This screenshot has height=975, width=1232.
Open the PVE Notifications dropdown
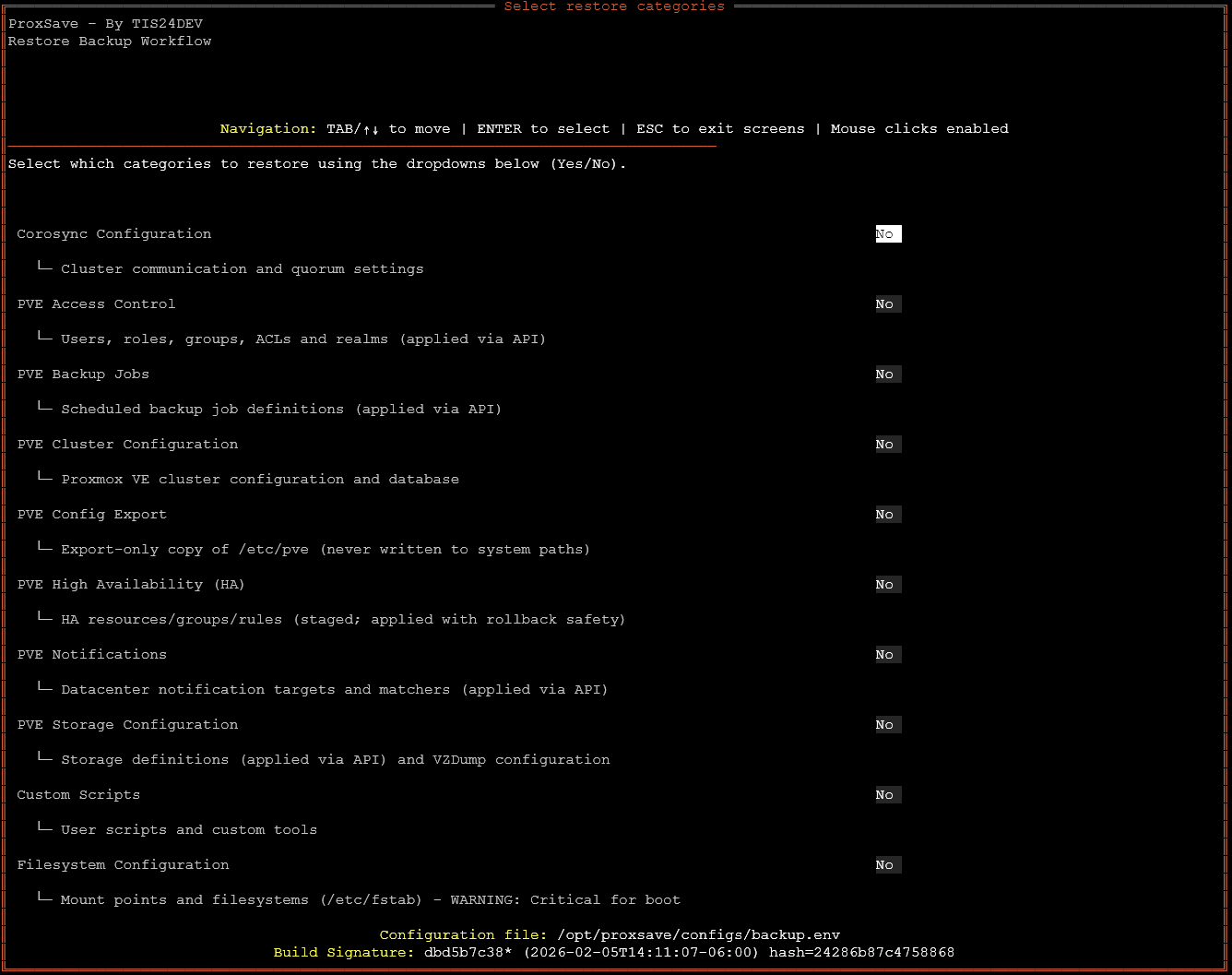point(886,654)
